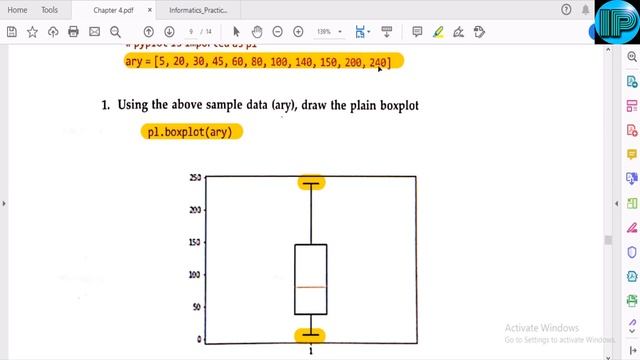
Task: Open the Home tab
Action: [17, 10]
